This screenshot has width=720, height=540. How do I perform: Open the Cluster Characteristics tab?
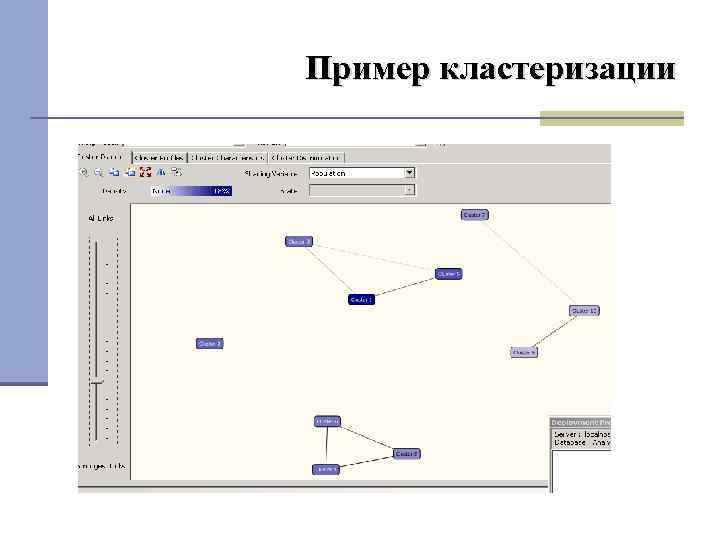tap(227, 158)
